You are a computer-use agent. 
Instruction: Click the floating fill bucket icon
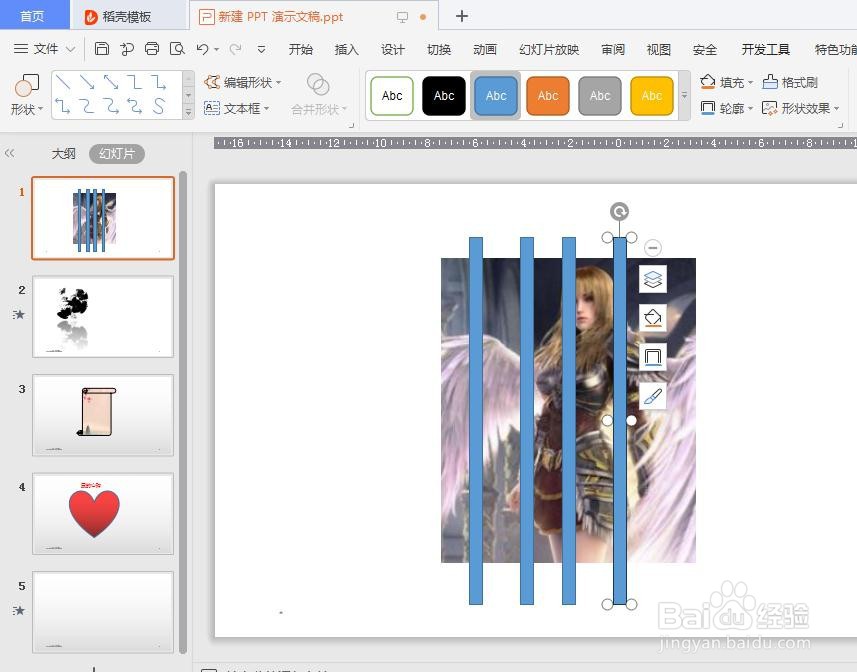(653, 318)
